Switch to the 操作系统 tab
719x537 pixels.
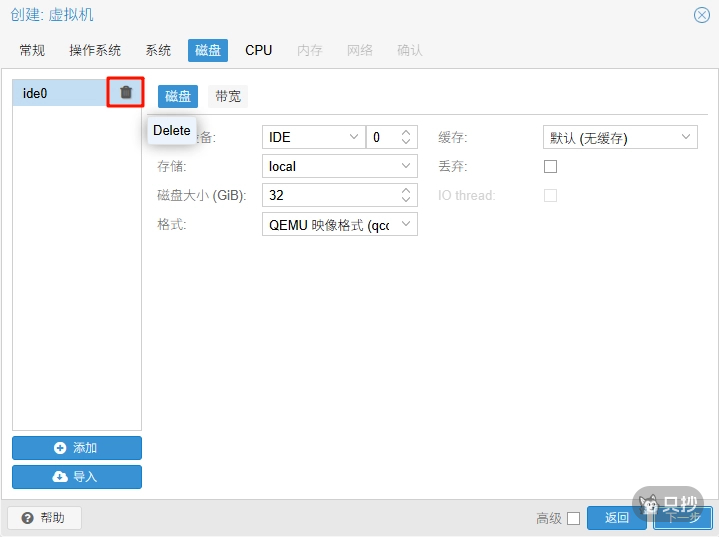pos(95,50)
